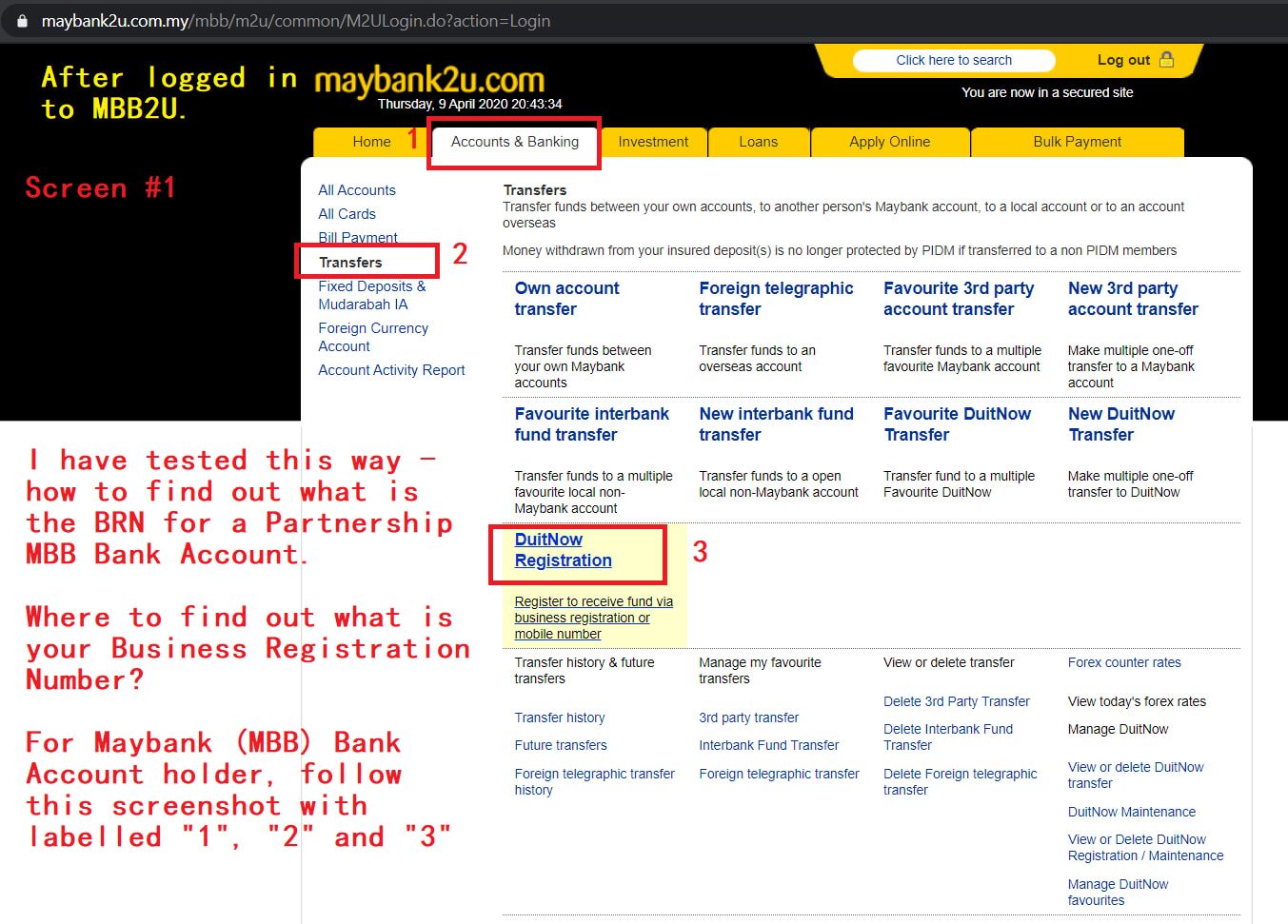1288x924 pixels.
Task: Open Interbank Fund Transfer favourites link
Action: 769,745
